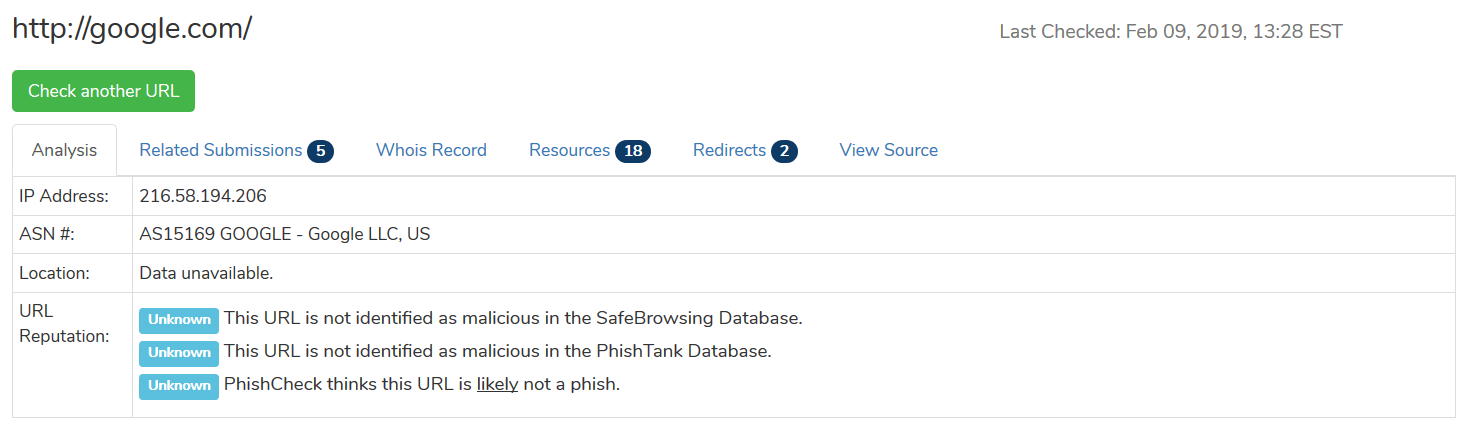
Task: Click the green Check another URL button
Action: tap(103, 91)
